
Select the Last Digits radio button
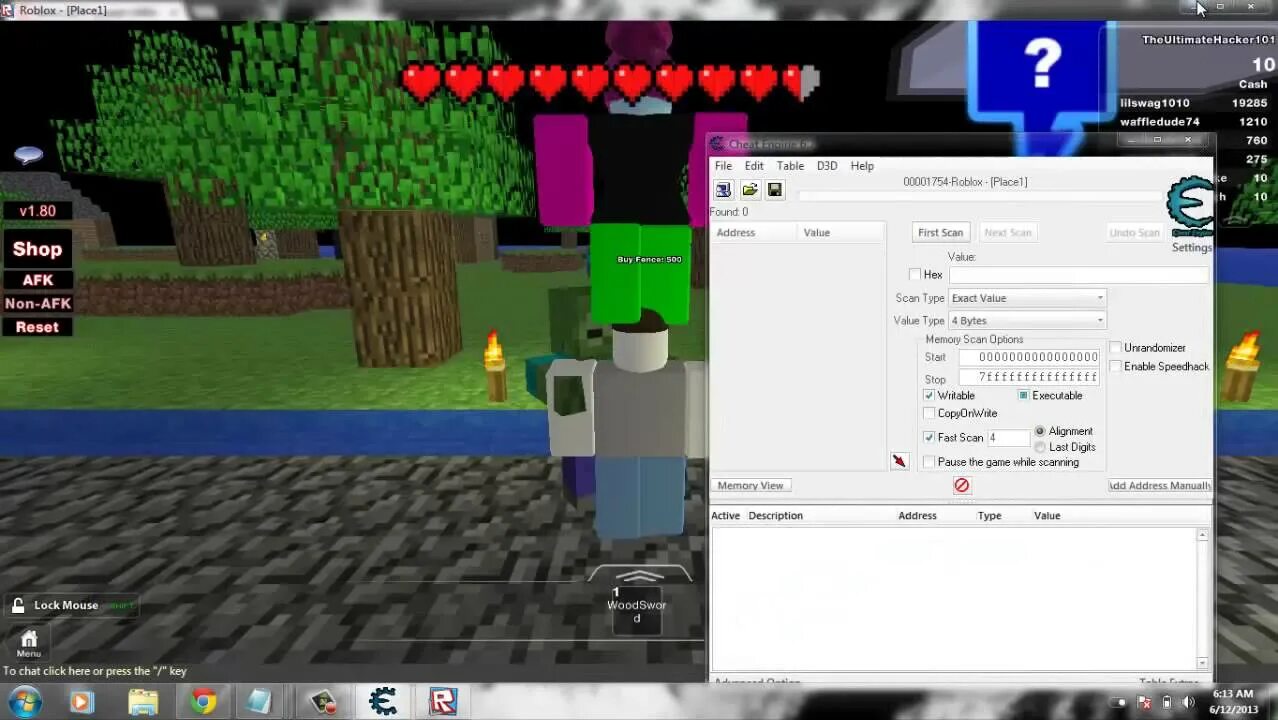1040,447
